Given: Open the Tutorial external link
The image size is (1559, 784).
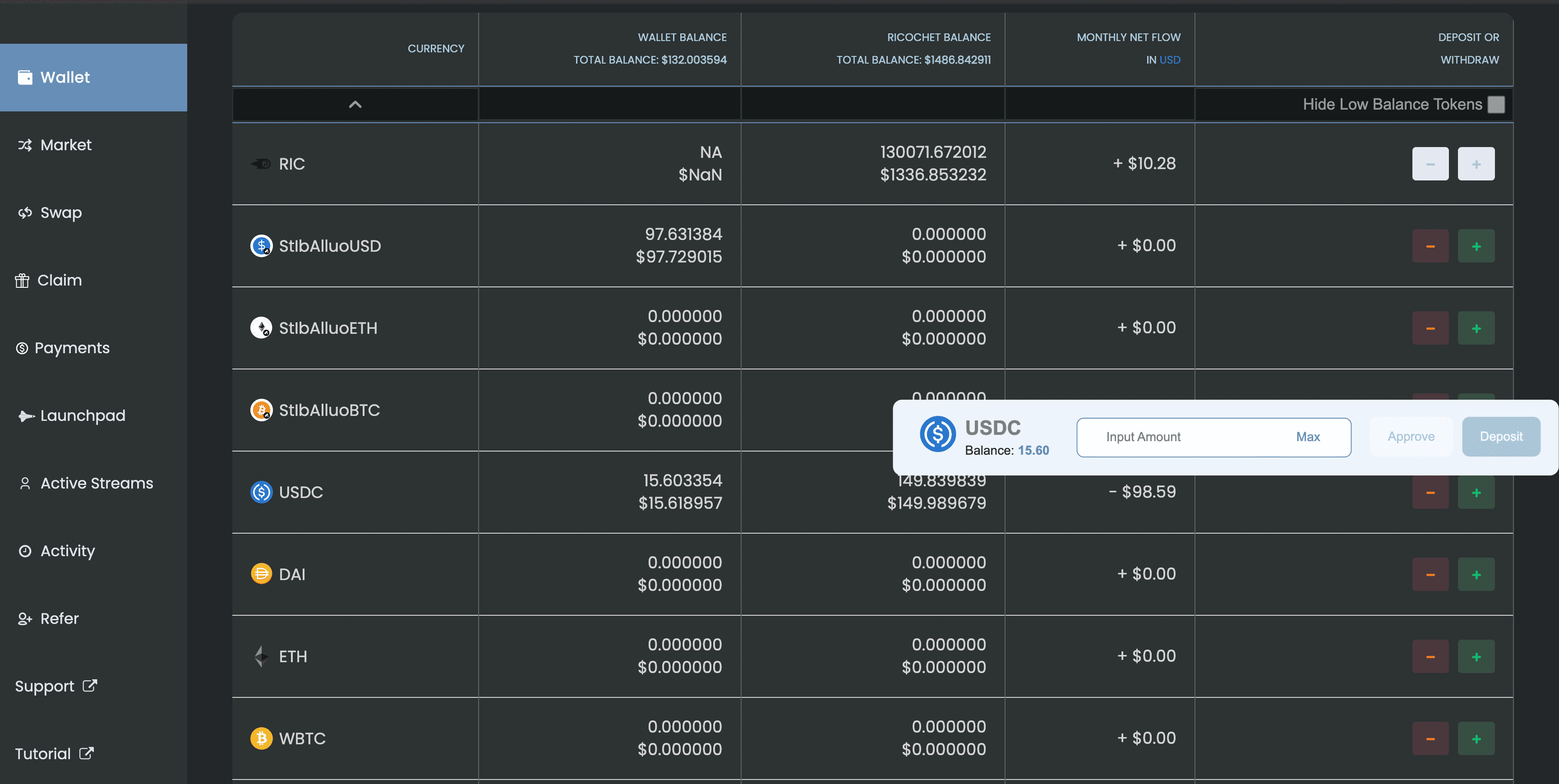Looking at the screenshot, I should click(54, 753).
